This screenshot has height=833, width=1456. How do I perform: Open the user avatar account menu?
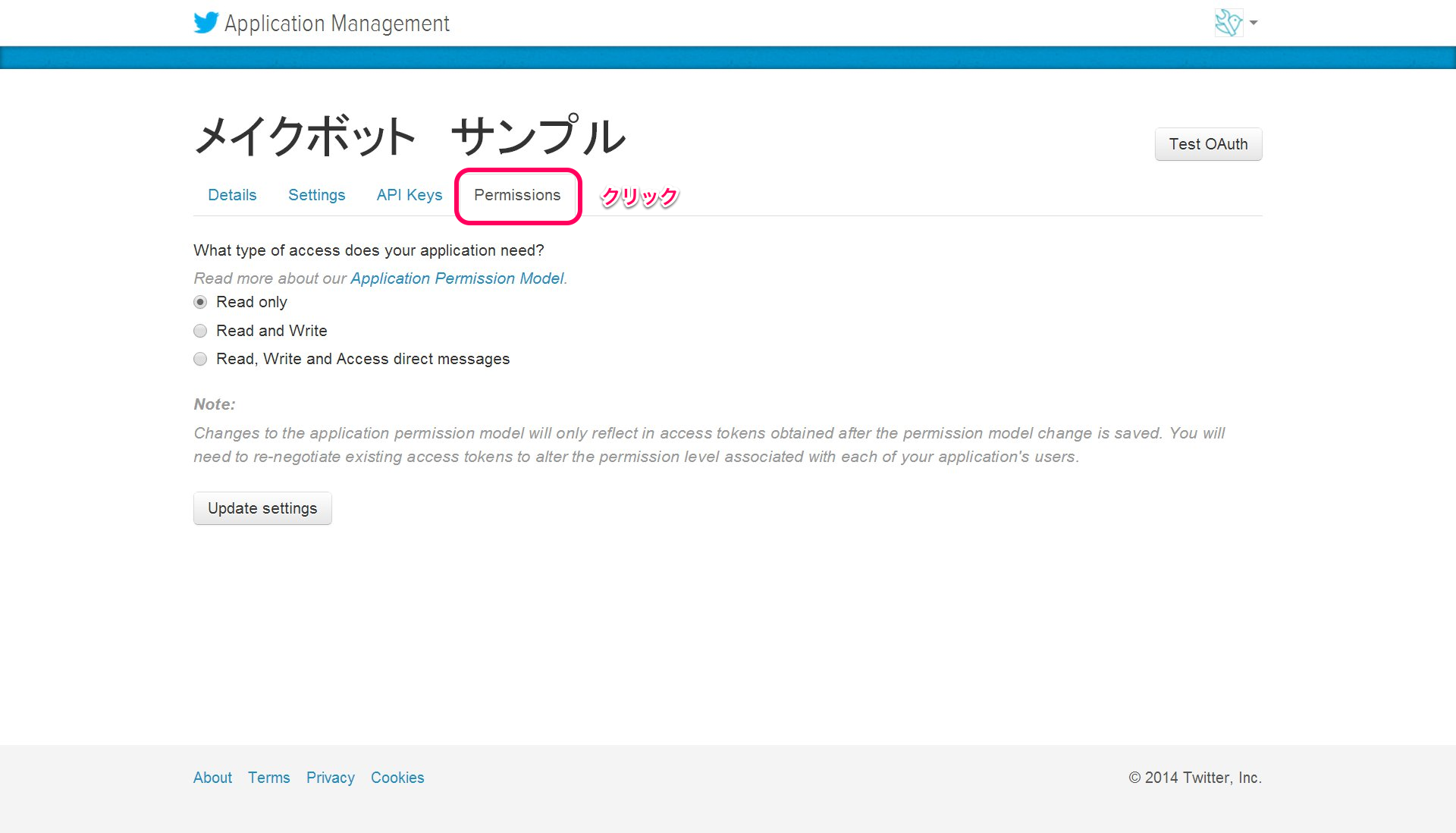point(1228,23)
